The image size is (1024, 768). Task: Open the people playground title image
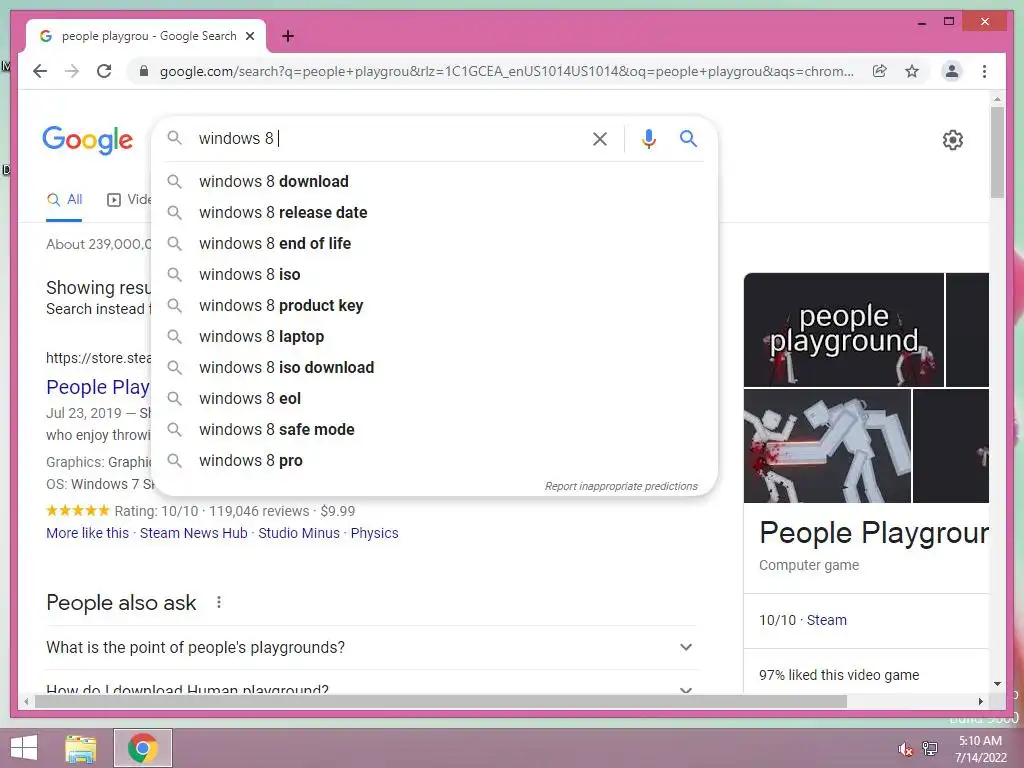844,330
